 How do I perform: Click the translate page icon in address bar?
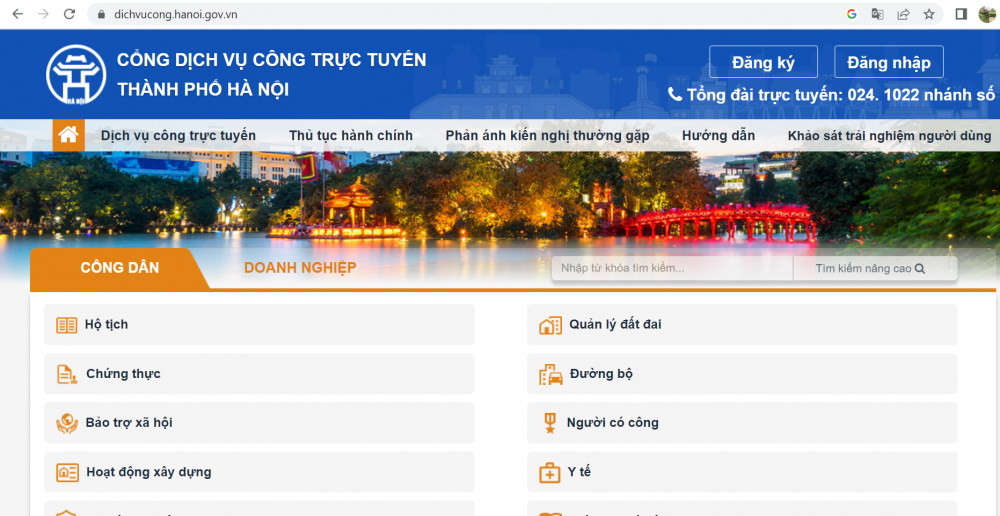click(878, 14)
